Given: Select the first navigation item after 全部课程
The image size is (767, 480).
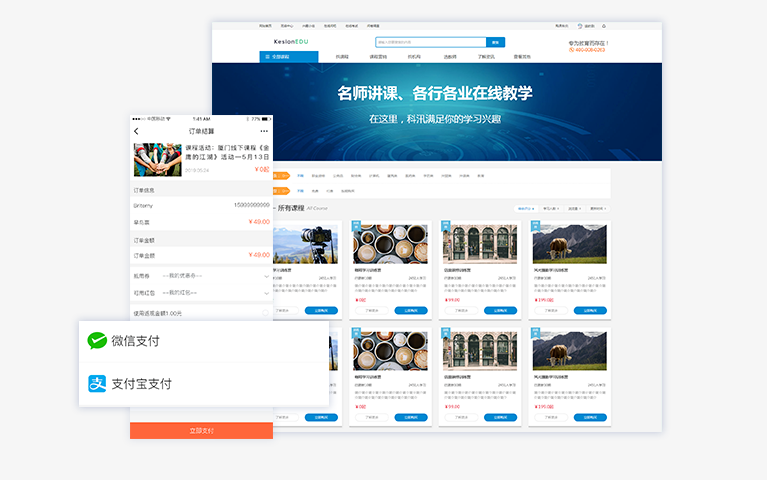Looking at the screenshot, I should click(342, 57).
